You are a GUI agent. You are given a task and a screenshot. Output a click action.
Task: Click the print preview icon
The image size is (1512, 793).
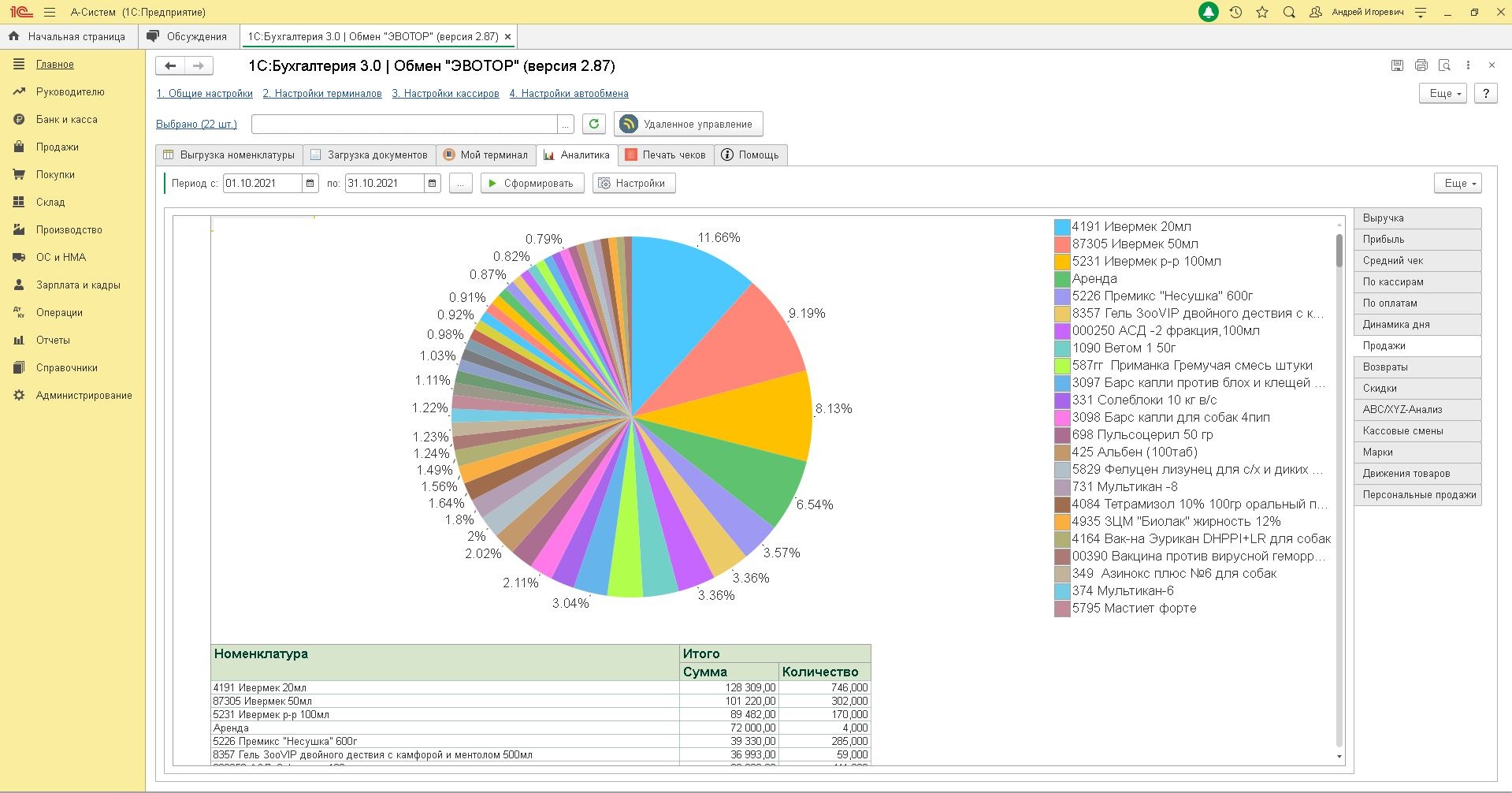(1444, 65)
